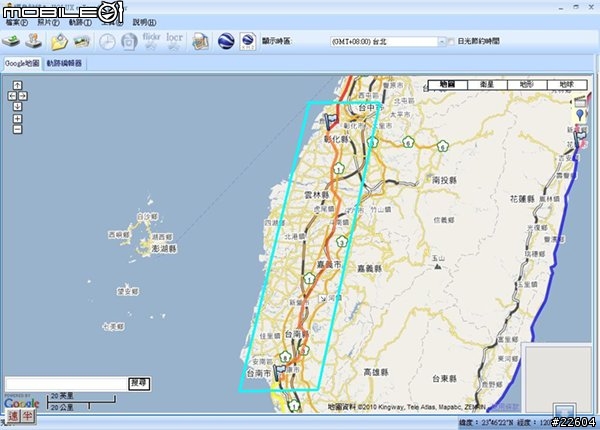Select the 地形 terrain view button
The image size is (600, 430).
[x=527, y=85]
